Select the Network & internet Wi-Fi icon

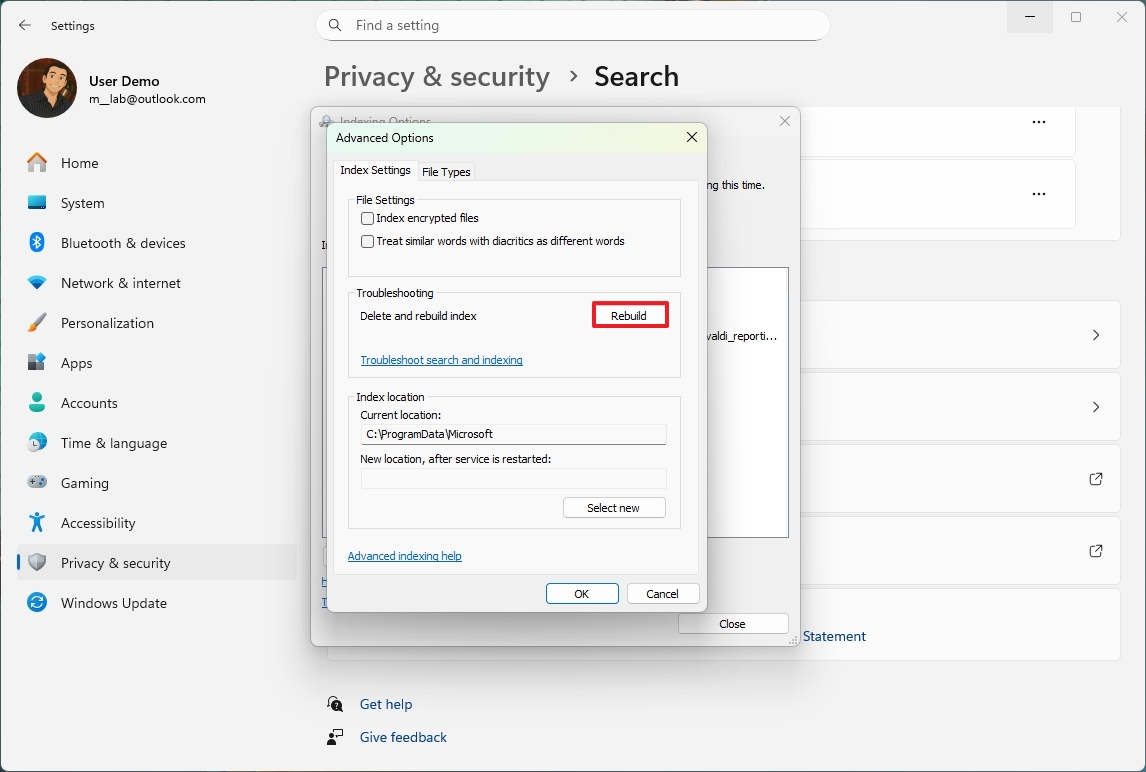pyautogui.click(x=37, y=283)
